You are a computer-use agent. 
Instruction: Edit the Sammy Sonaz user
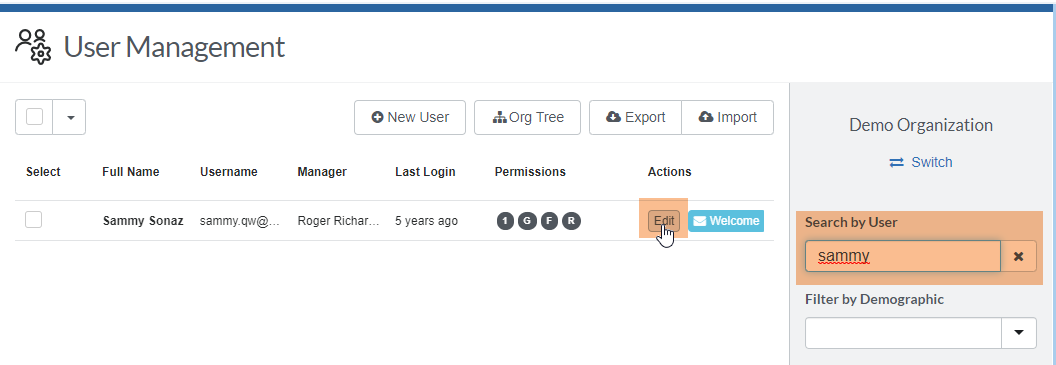664,221
